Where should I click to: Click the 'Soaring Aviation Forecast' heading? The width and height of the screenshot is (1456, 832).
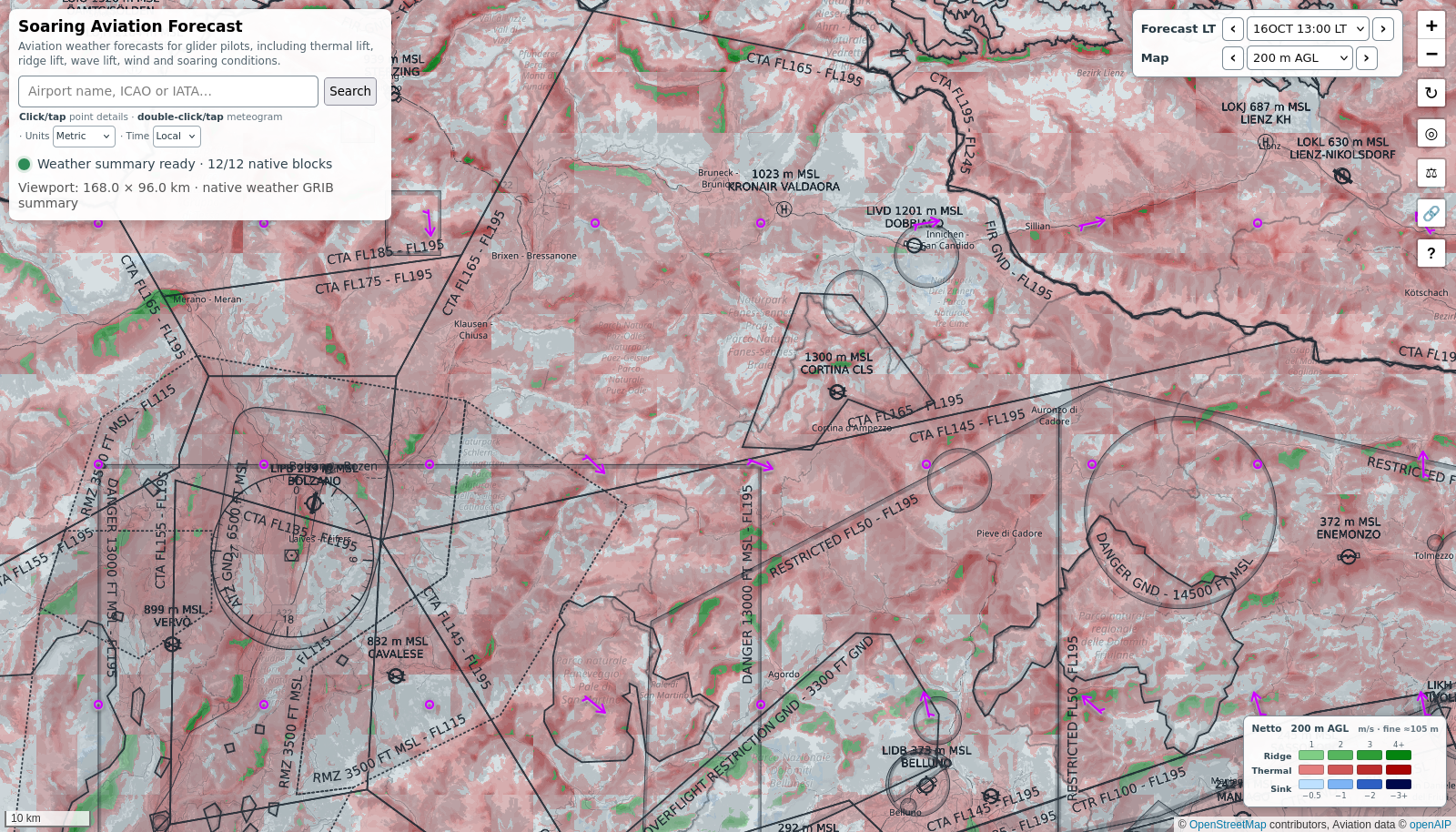(x=130, y=26)
